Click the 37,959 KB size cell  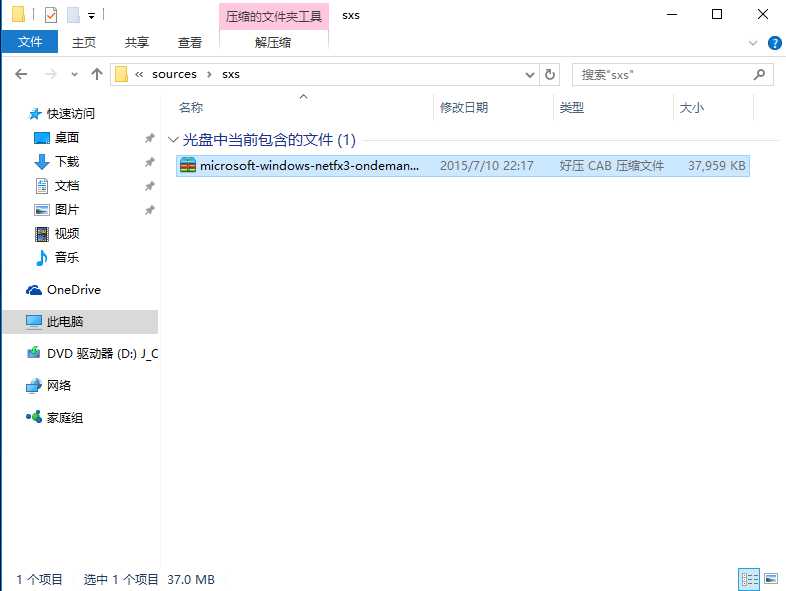click(716, 165)
